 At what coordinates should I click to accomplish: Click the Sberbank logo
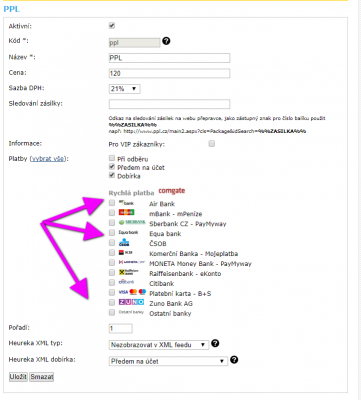(x=132, y=222)
